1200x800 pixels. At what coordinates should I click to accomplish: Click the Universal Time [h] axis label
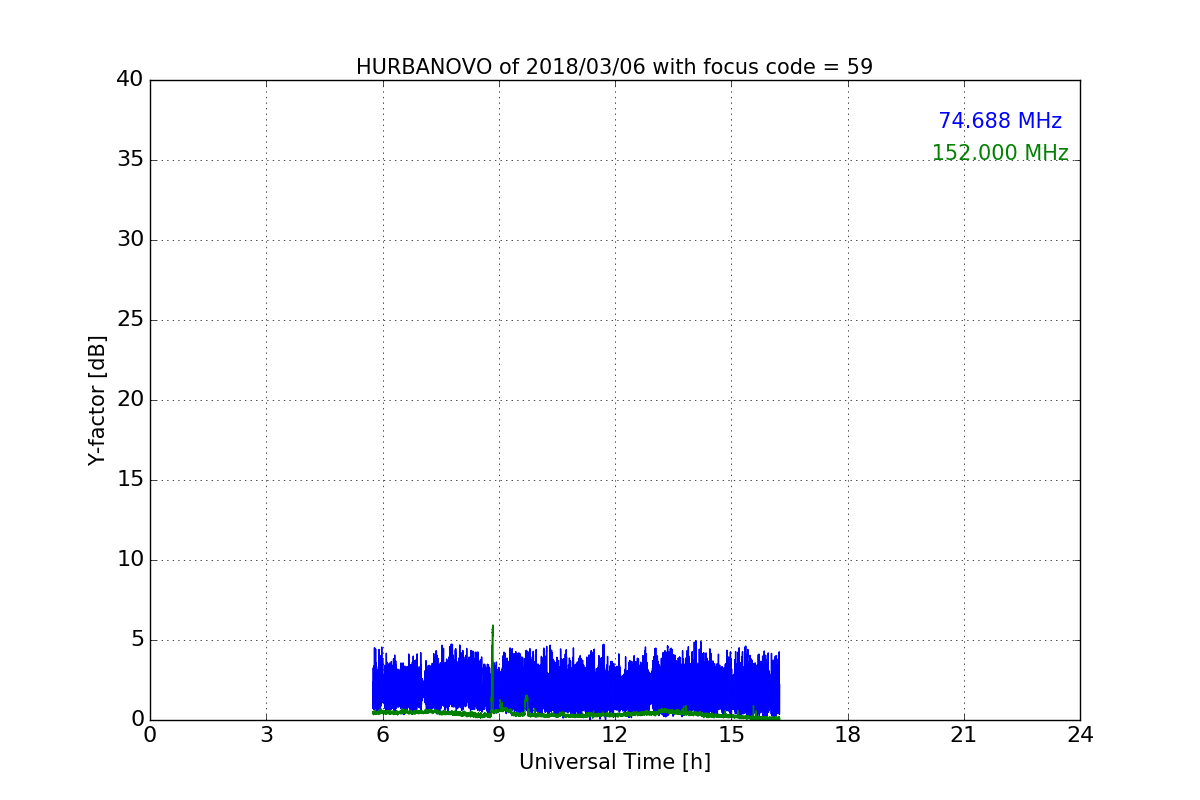coord(615,762)
